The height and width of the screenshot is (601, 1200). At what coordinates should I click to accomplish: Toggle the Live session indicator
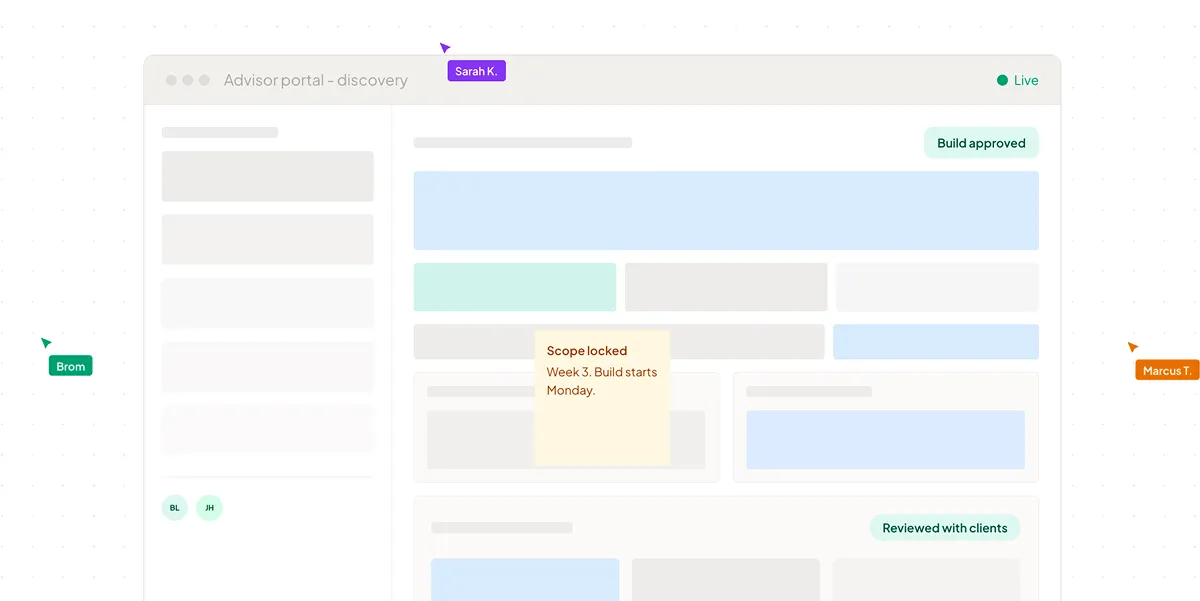click(1017, 80)
